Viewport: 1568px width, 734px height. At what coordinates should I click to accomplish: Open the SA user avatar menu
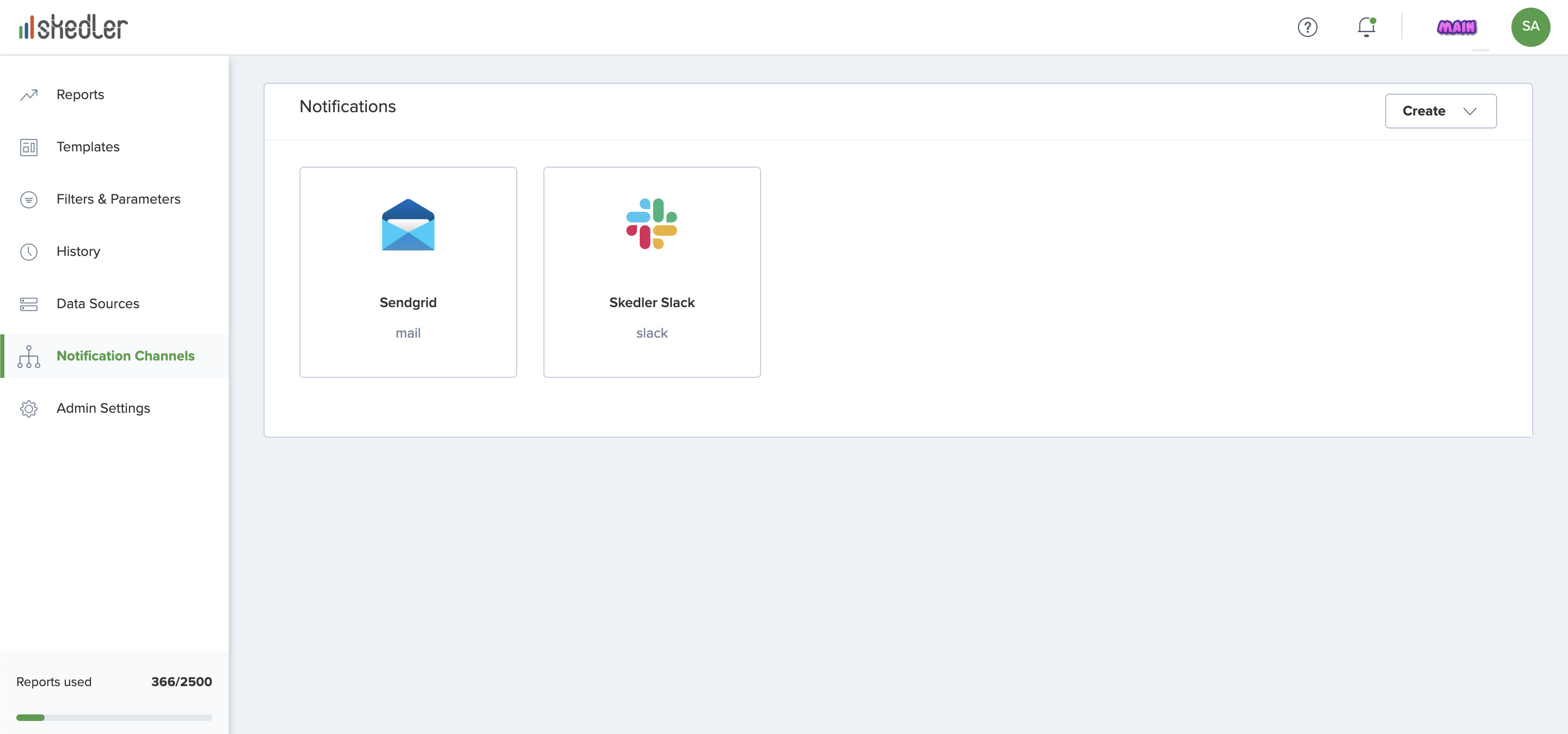(1530, 27)
